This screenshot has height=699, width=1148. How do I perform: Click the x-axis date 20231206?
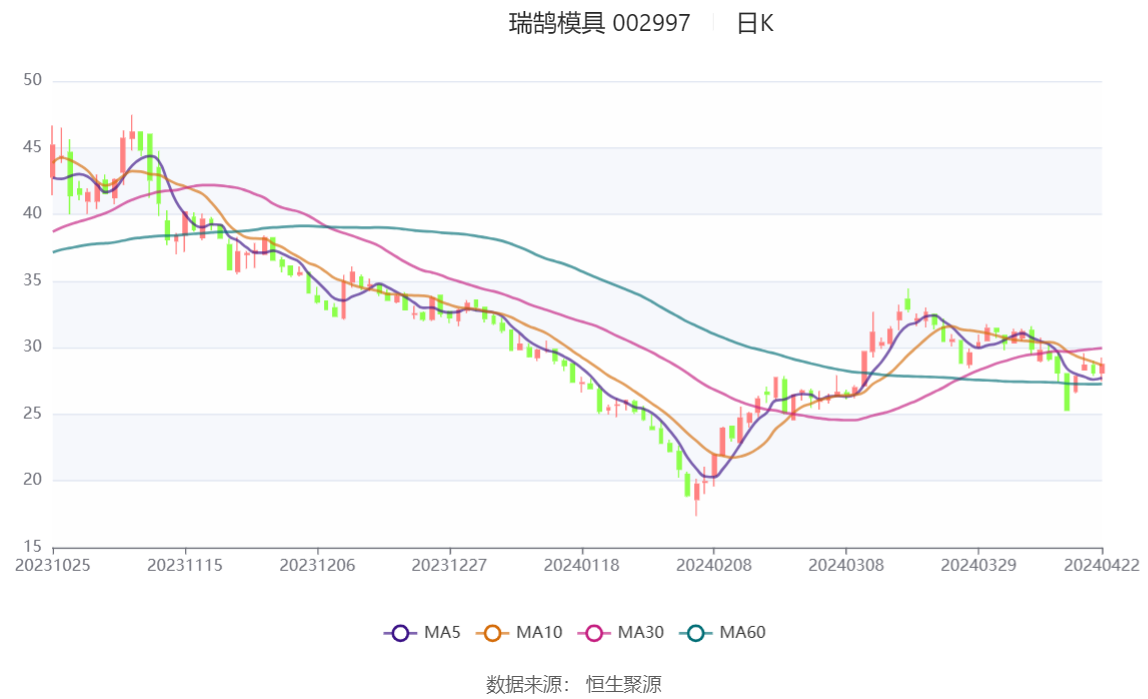click(317, 566)
